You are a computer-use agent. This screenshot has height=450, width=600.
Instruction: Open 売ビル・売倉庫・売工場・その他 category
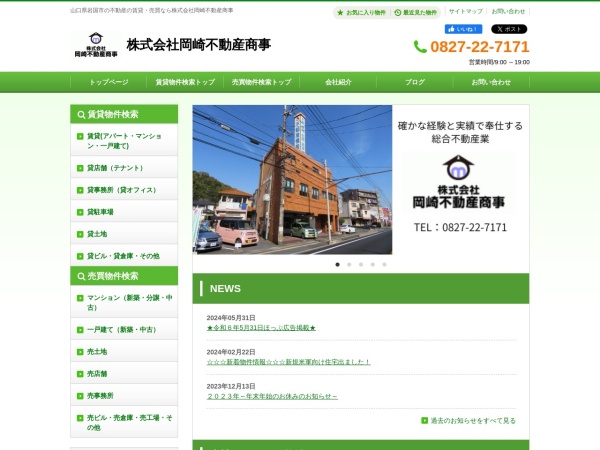click(x=124, y=422)
